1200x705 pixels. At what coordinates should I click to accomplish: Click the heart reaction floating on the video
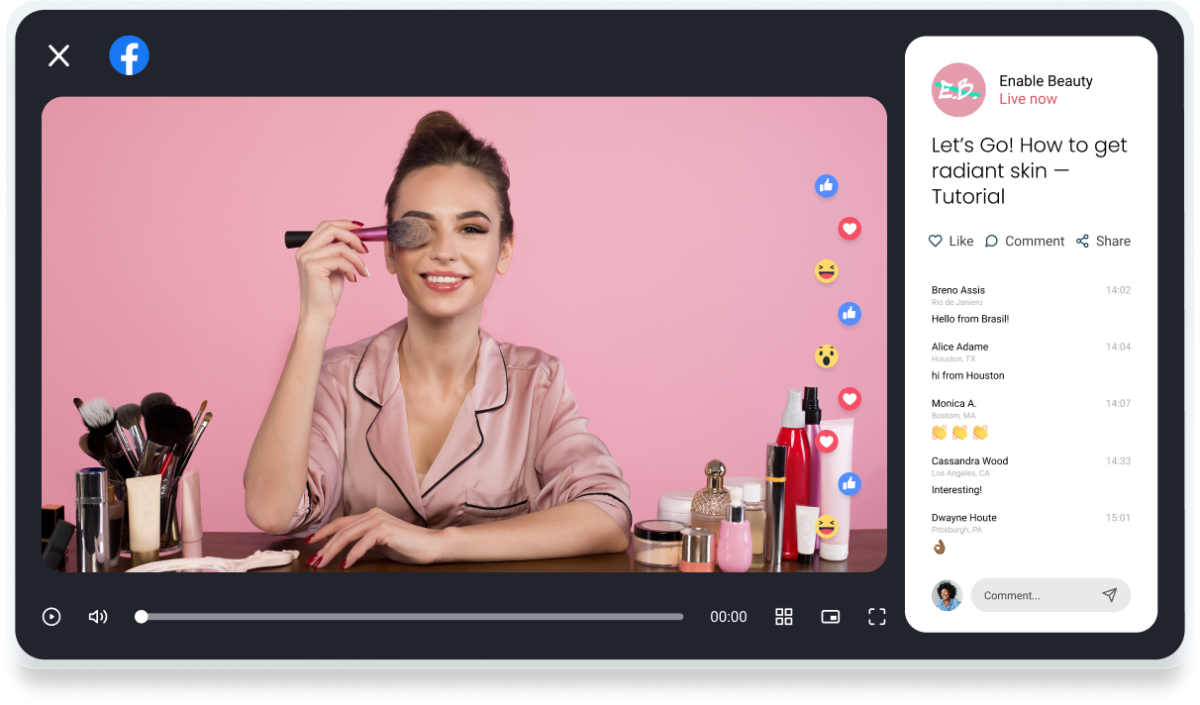[849, 228]
